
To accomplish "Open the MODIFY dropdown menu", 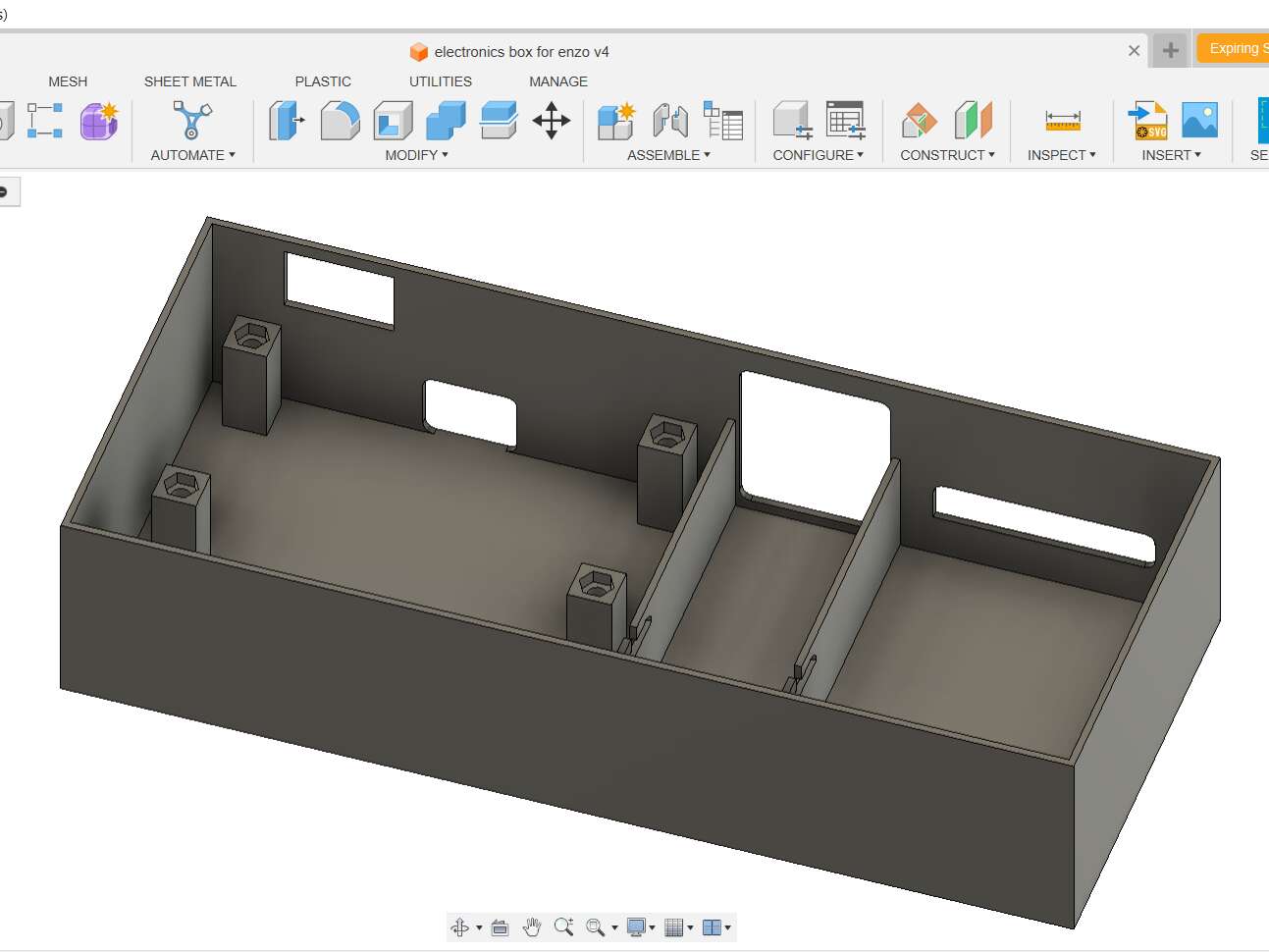I will tap(416, 155).
